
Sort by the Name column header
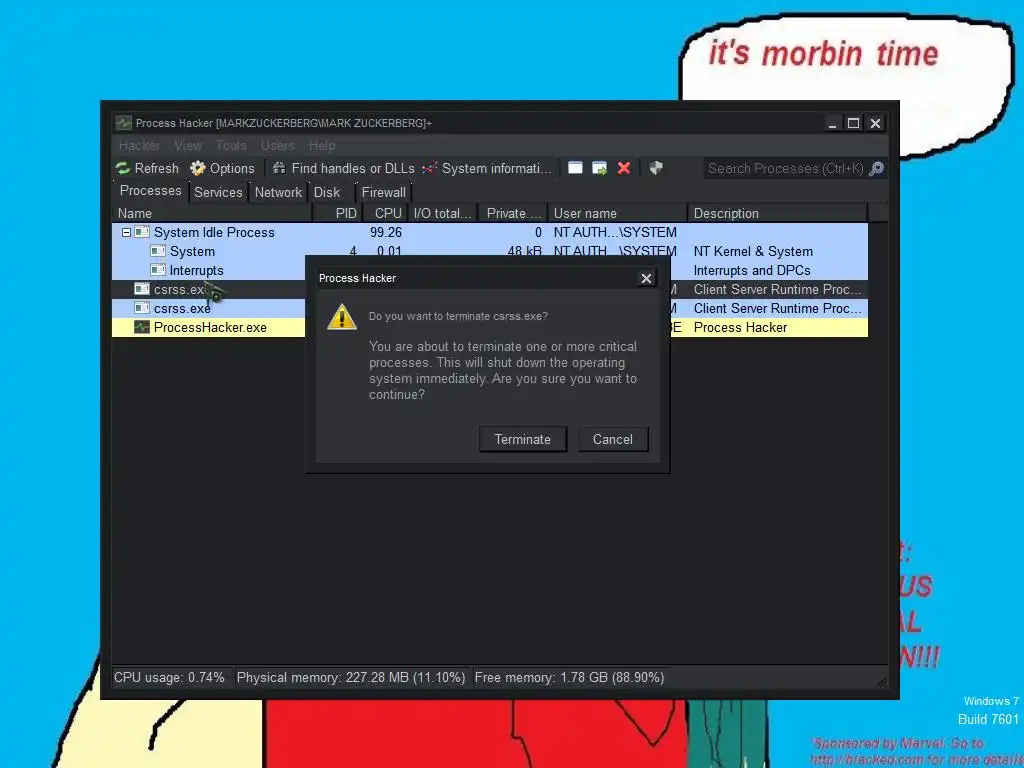pos(212,214)
